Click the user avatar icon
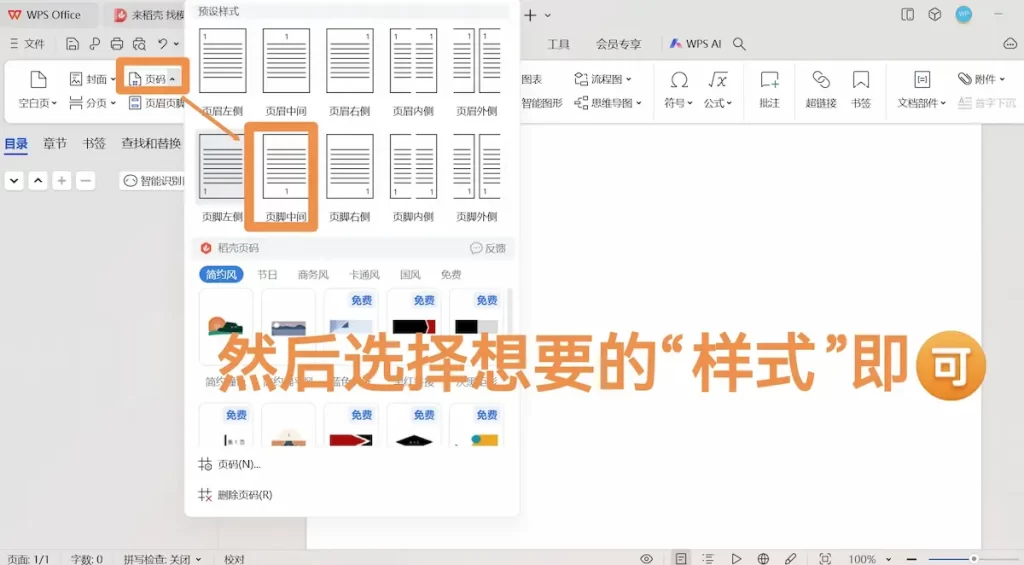 click(x=963, y=14)
